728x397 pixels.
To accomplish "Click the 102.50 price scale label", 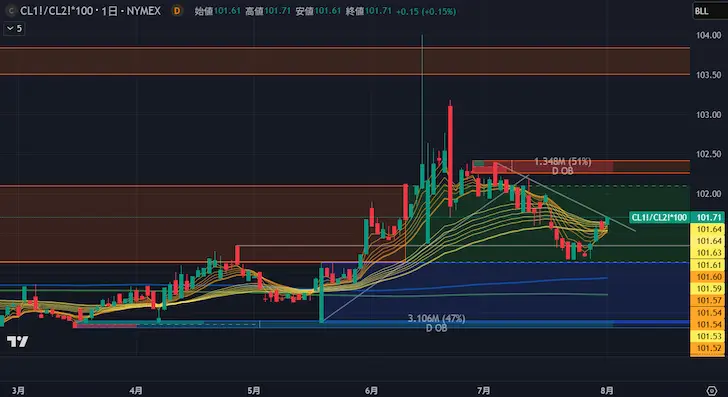I will [708, 154].
